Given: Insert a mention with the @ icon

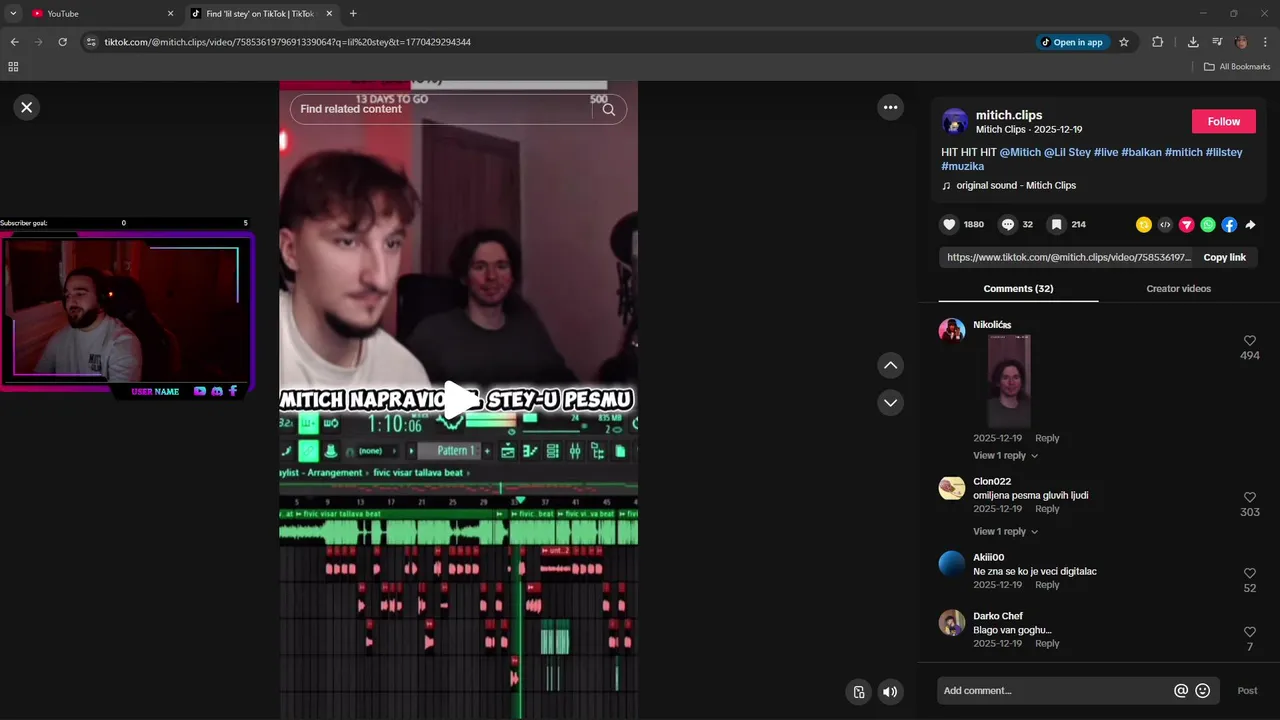Looking at the screenshot, I should [1181, 691].
